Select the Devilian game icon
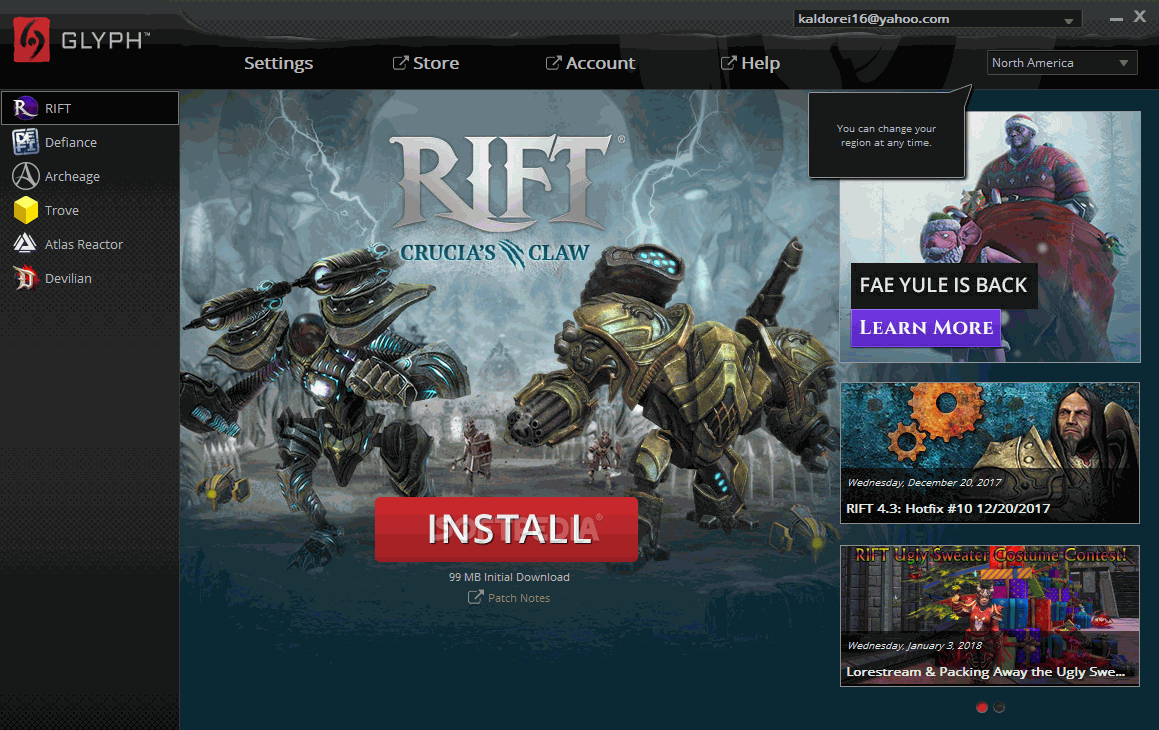The width and height of the screenshot is (1159, 730). coord(25,278)
